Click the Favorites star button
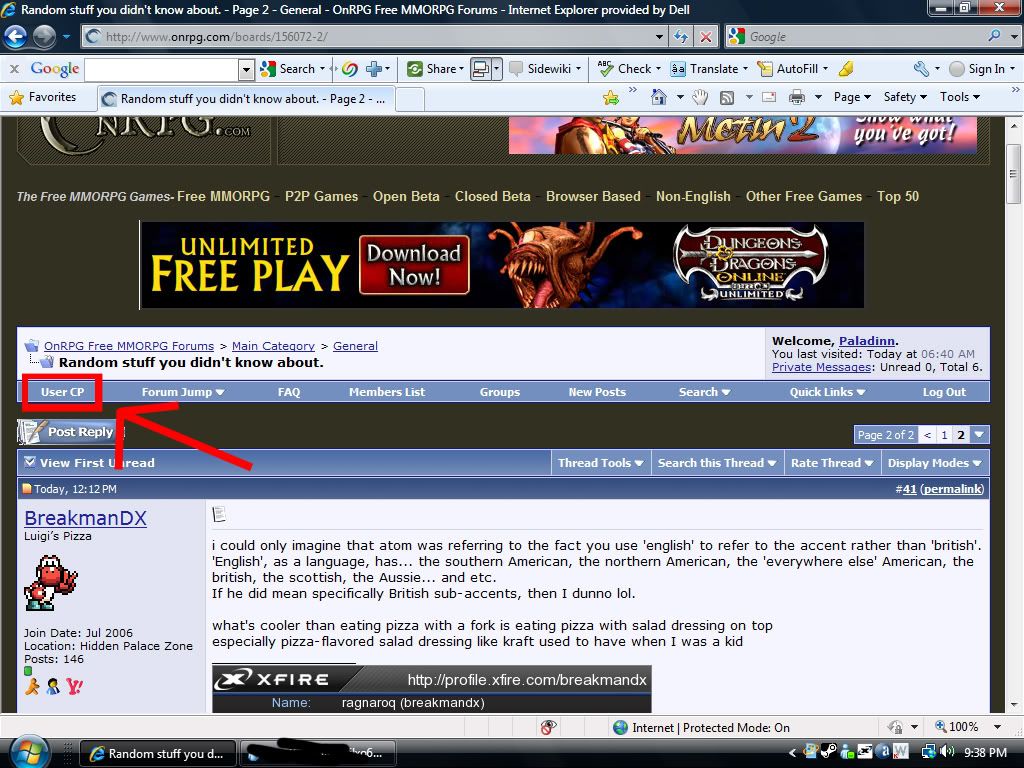 click(42, 97)
